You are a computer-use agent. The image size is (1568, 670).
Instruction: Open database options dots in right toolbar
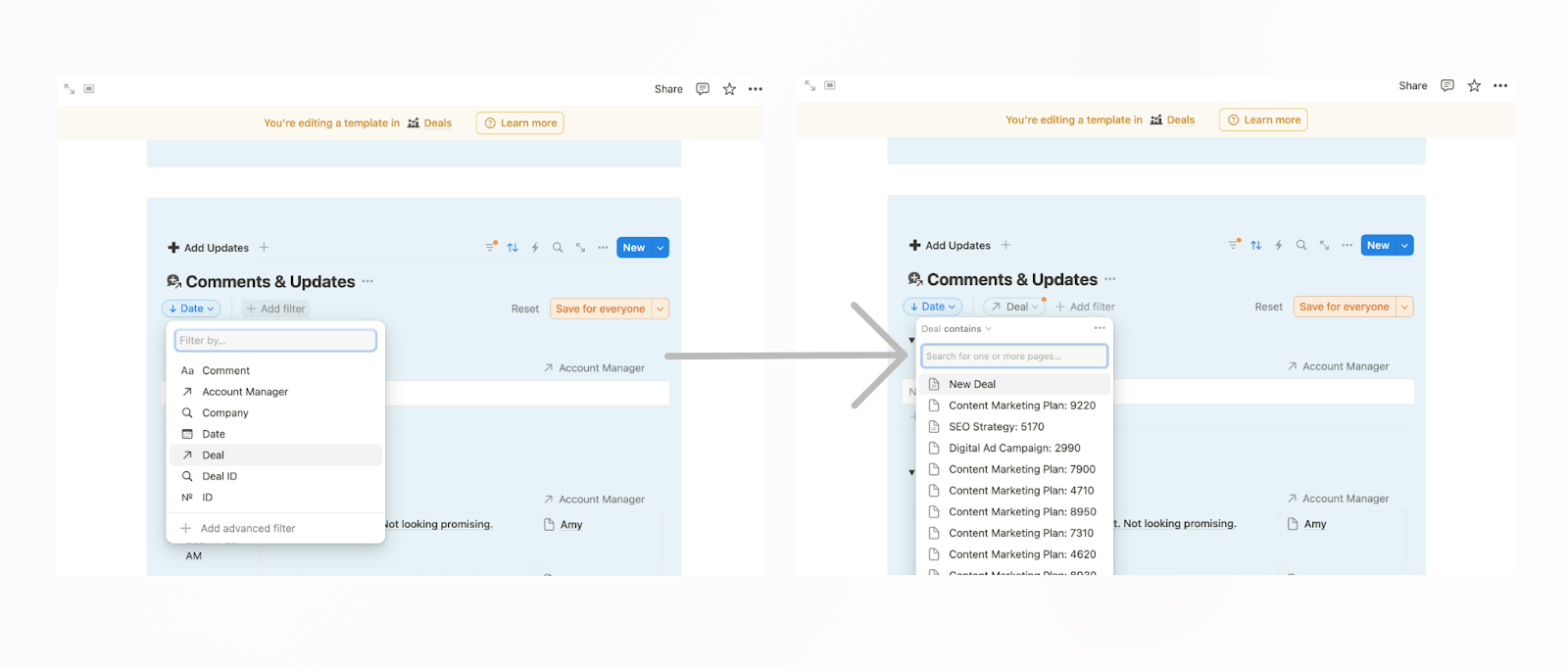tap(1347, 246)
